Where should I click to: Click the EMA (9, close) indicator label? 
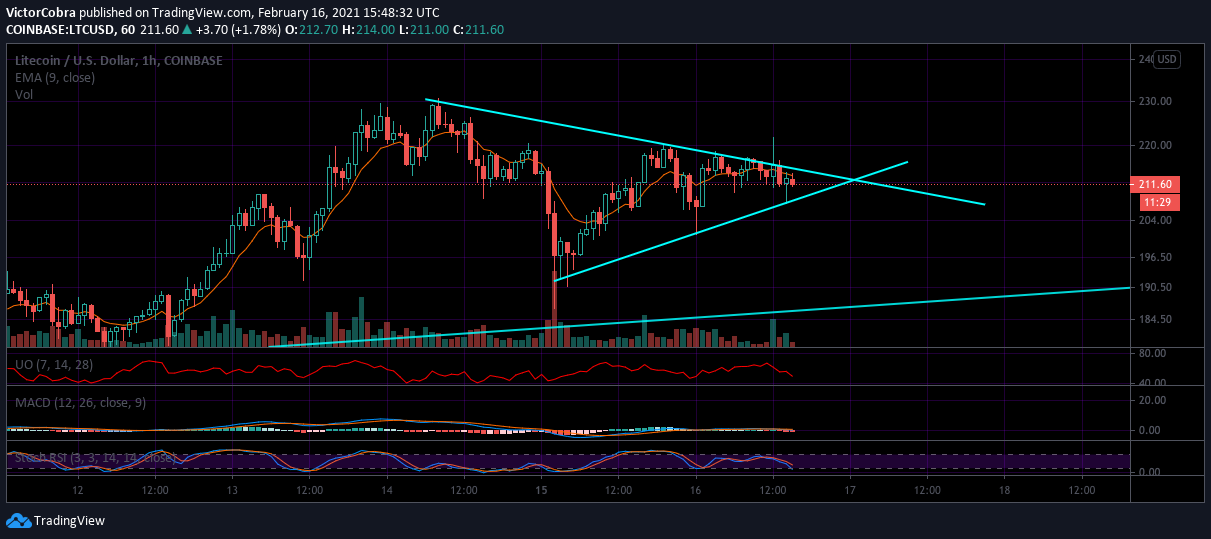pyautogui.click(x=54, y=77)
